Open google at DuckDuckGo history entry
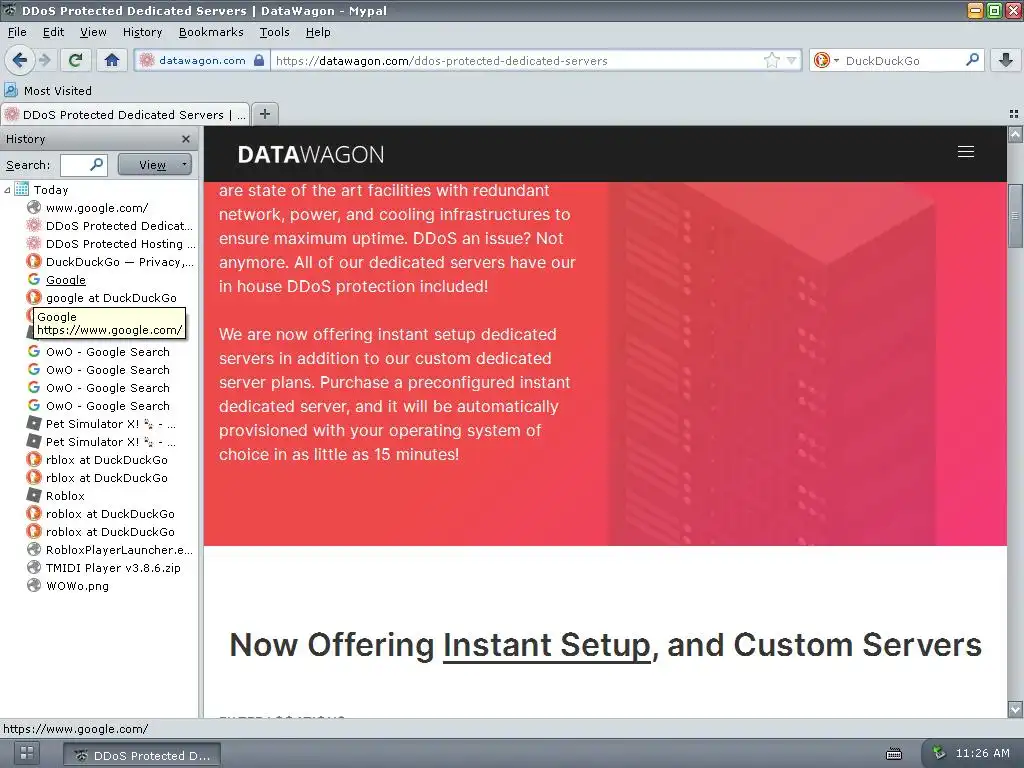The image size is (1024, 768). point(102,298)
